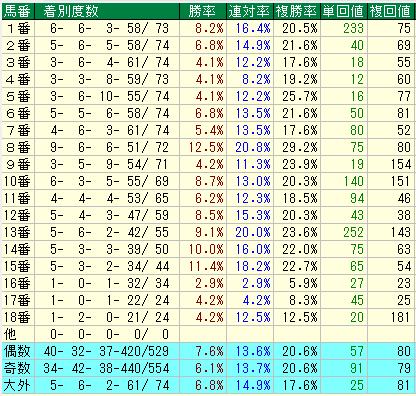
Task: Select the 2番 row label
Action: [x=18, y=46]
